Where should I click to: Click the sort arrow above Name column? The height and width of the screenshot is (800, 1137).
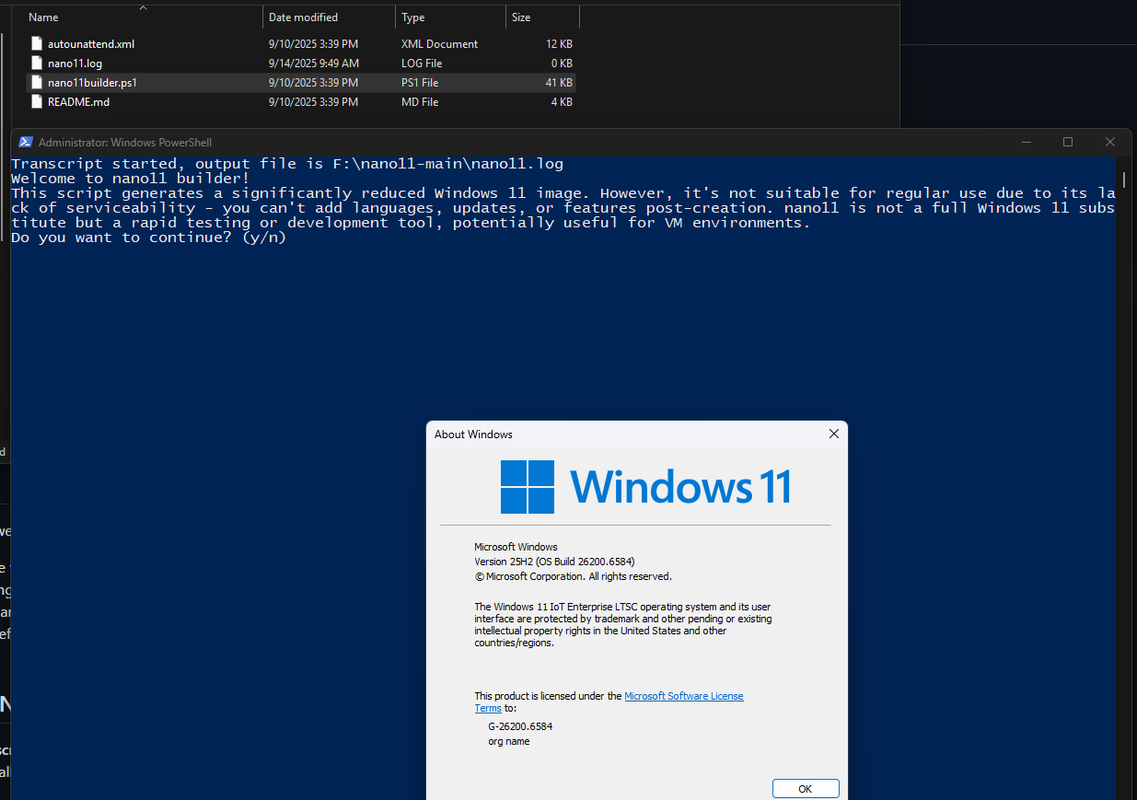coord(143,8)
